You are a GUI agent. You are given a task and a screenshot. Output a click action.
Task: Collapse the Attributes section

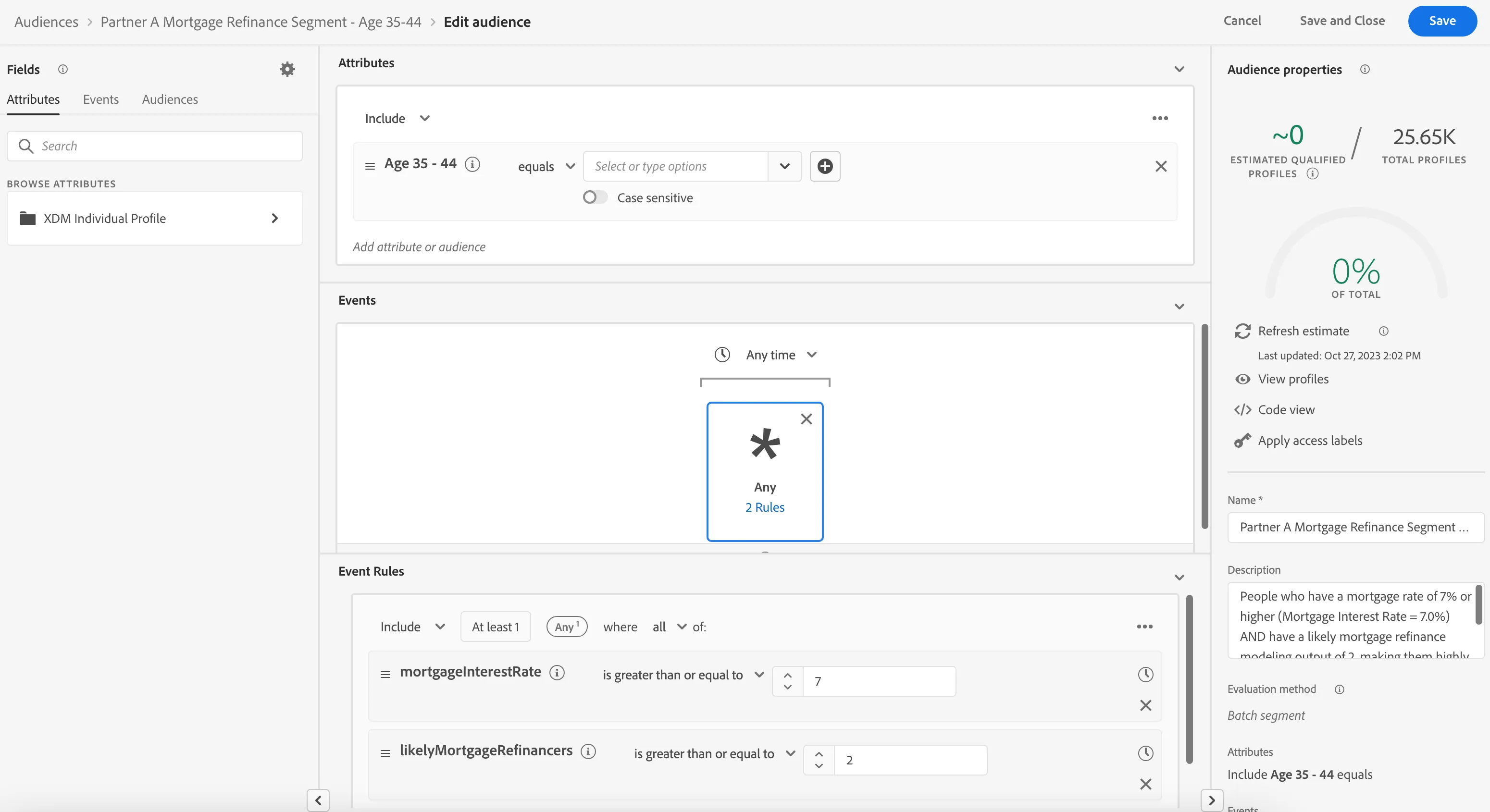tap(1180, 69)
